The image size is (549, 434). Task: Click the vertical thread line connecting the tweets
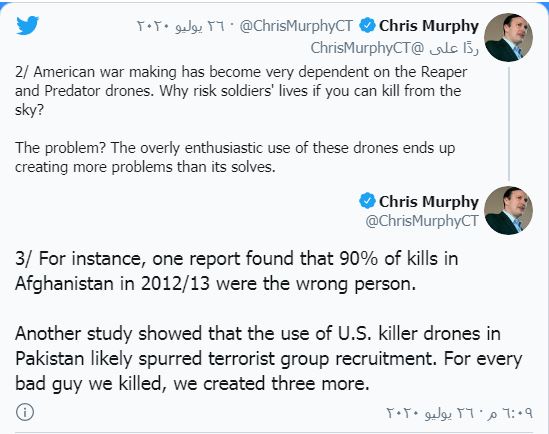click(509, 124)
